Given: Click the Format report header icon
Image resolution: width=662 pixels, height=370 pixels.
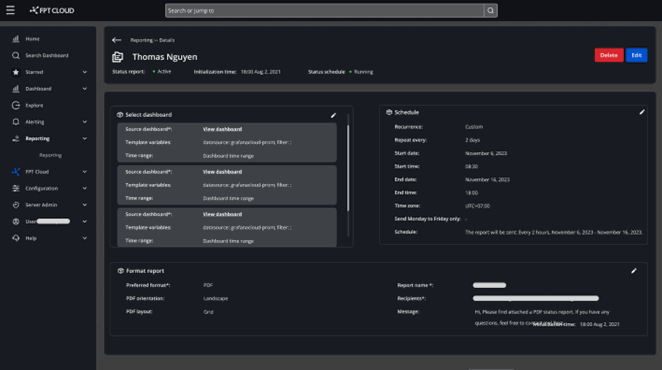Looking at the screenshot, I should (121, 271).
